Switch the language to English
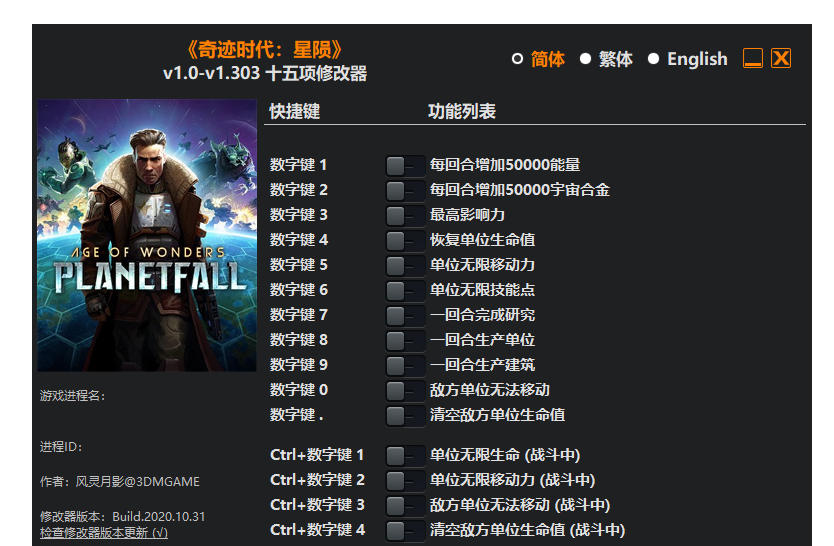 (x=653, y=58)
